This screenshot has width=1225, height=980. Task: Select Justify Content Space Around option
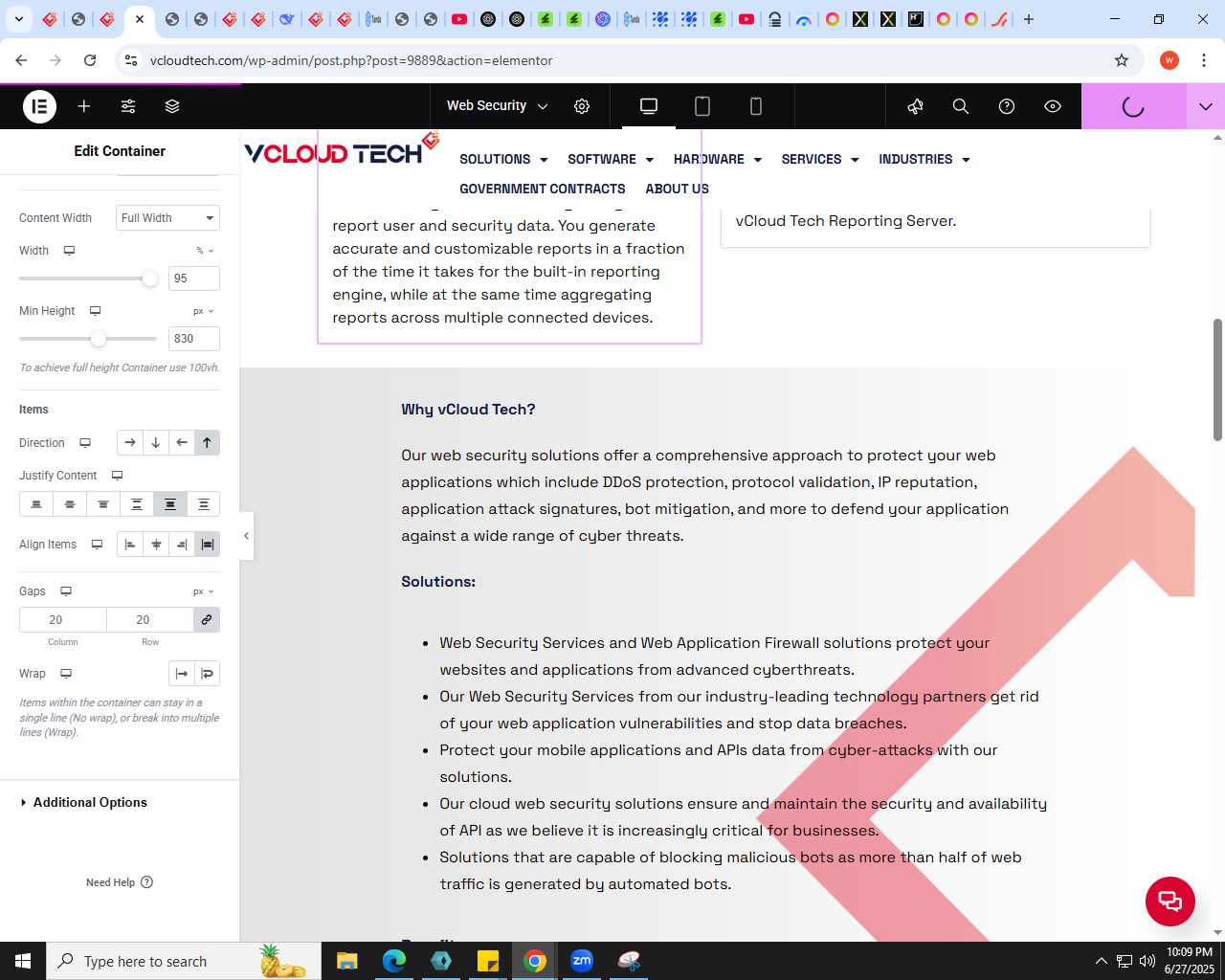170,504
